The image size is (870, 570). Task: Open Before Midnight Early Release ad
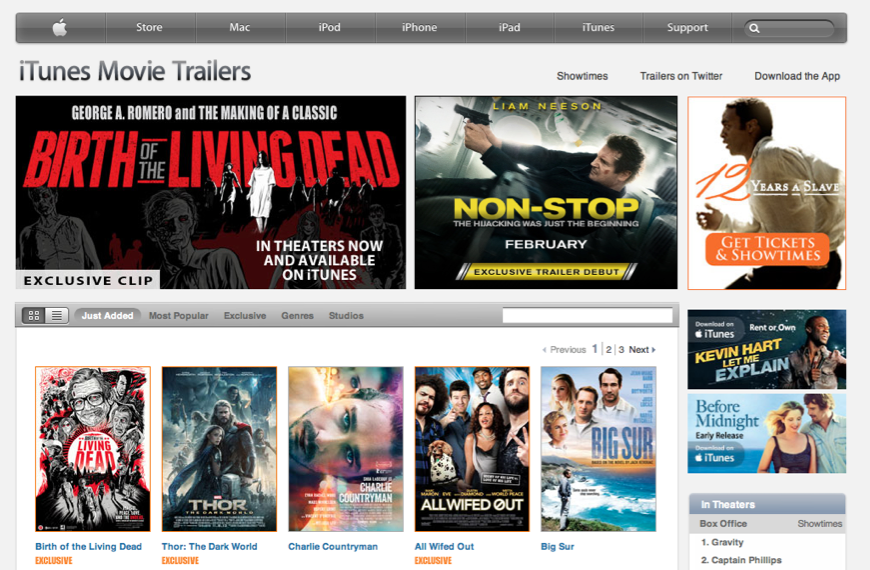click(x=767, y=433)
